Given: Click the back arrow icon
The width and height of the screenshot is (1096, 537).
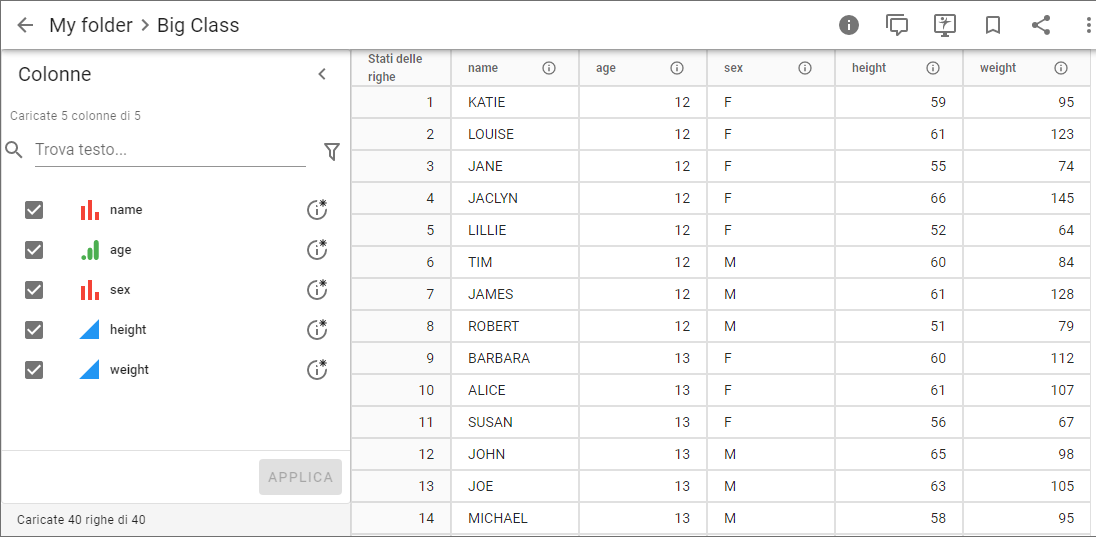Looking at the screenshot, I should point(25,25).
